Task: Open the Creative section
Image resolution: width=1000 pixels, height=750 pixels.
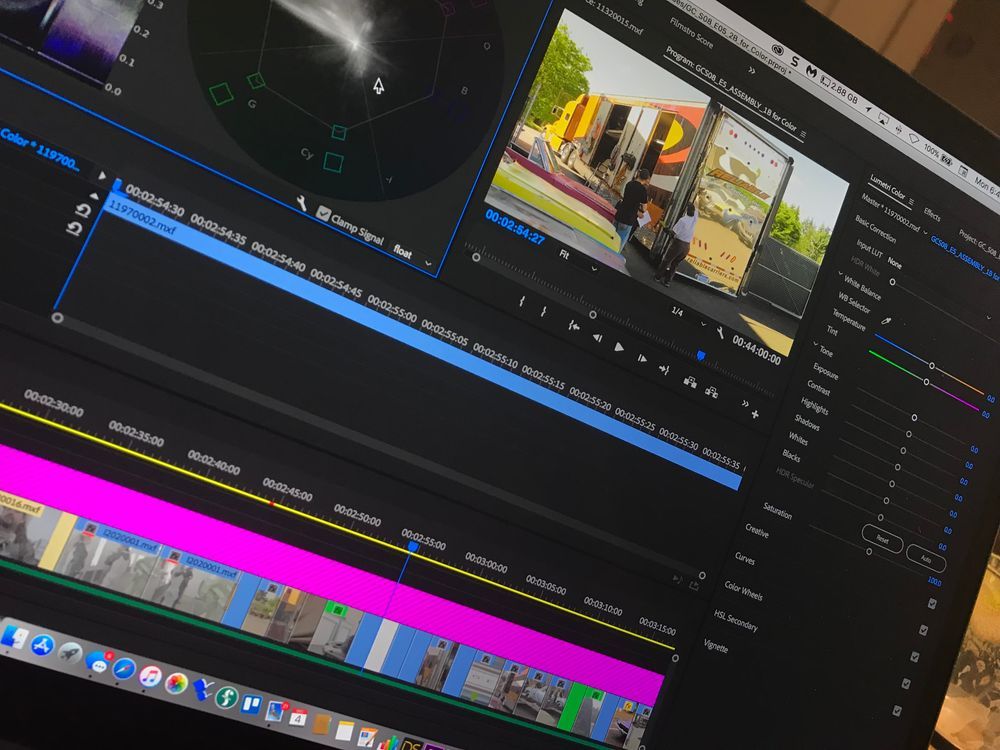Action: (x=757, y=531)
